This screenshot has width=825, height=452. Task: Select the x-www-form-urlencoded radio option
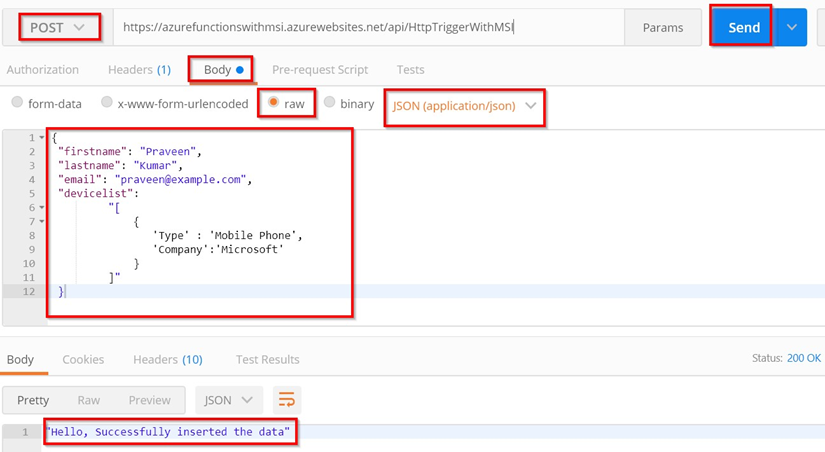(x=107, y=103)
